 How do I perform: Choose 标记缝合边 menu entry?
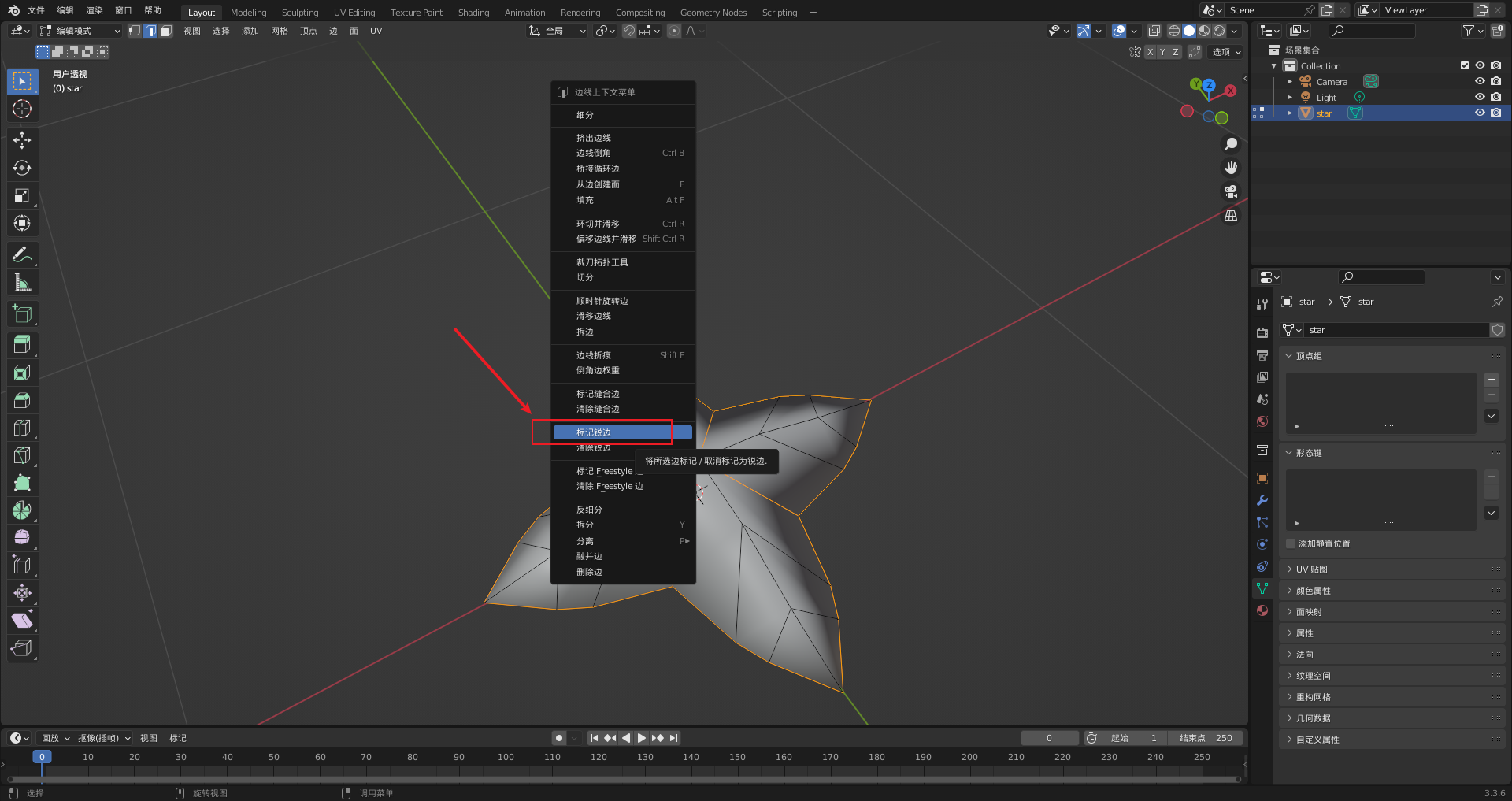622,394
